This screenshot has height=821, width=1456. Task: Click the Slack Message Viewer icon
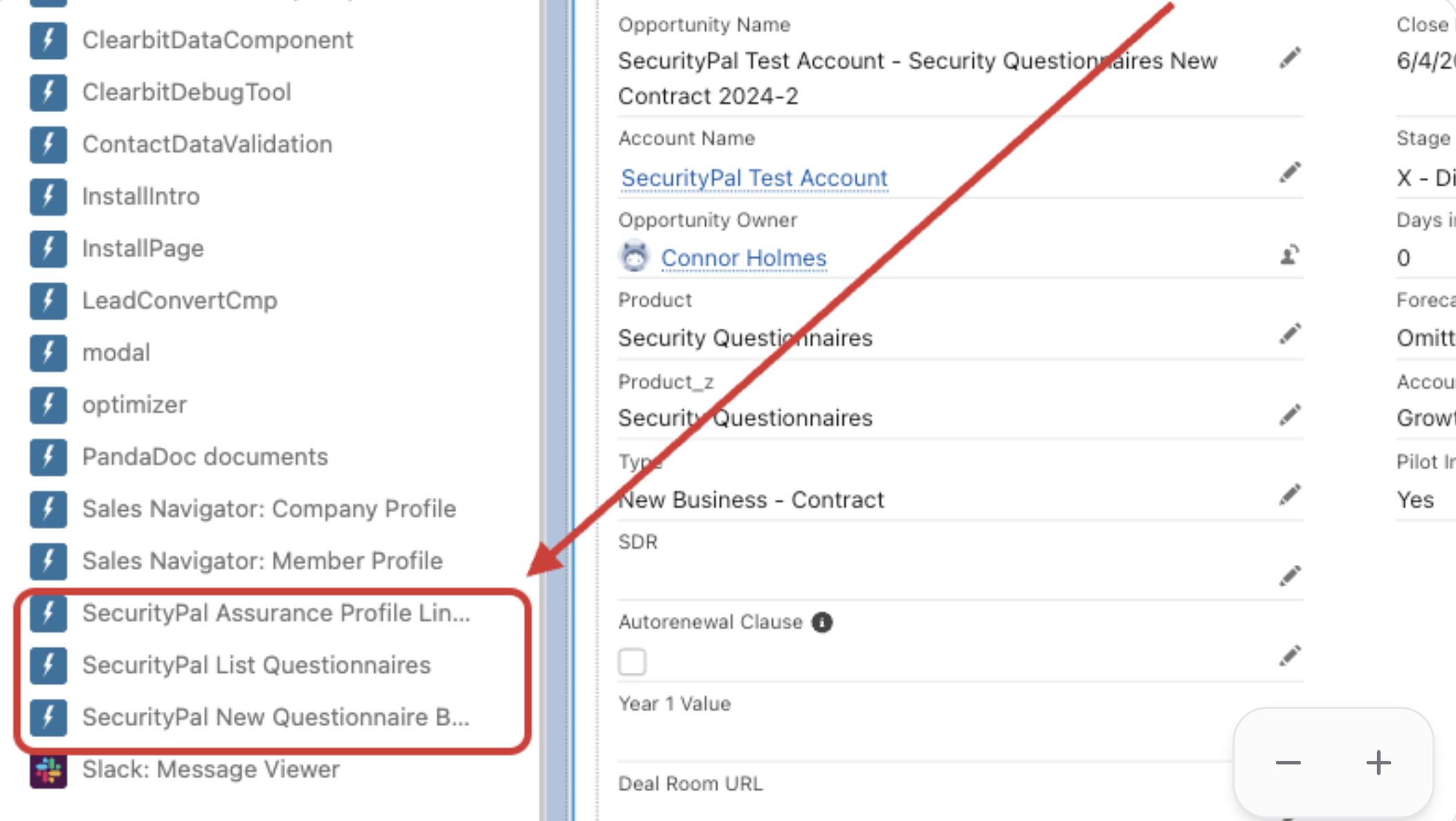[48, 770]
